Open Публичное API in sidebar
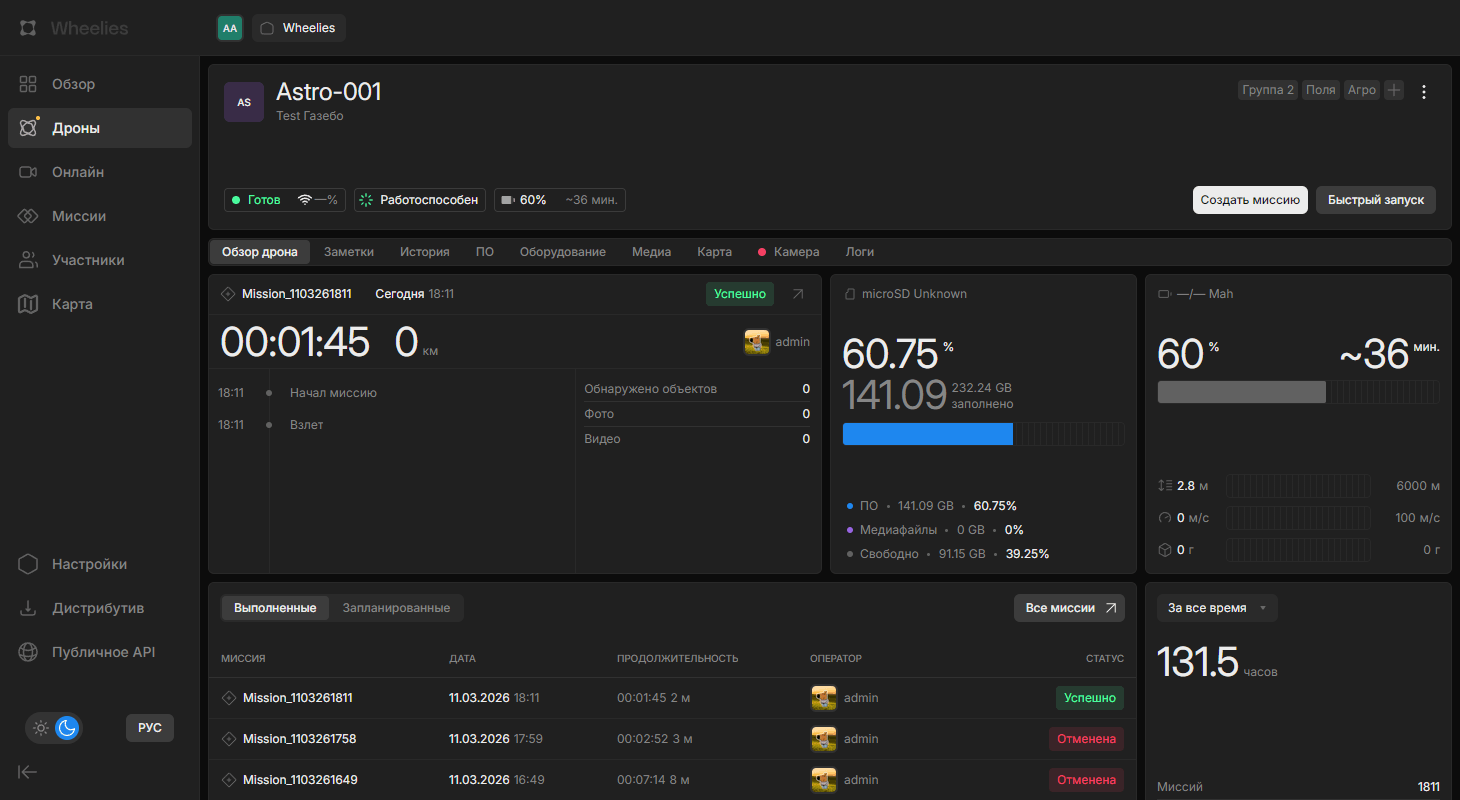The height and width of the screenshot is (800, 1460). coord(103,652)
